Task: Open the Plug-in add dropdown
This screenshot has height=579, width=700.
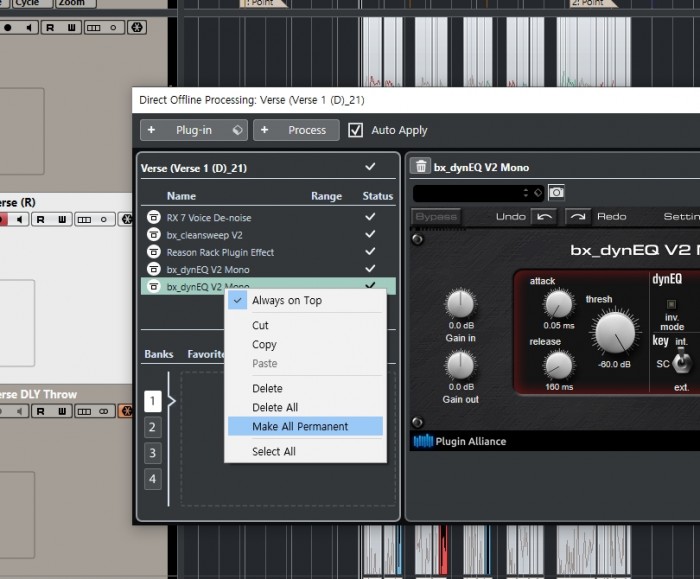Action: 194,130
